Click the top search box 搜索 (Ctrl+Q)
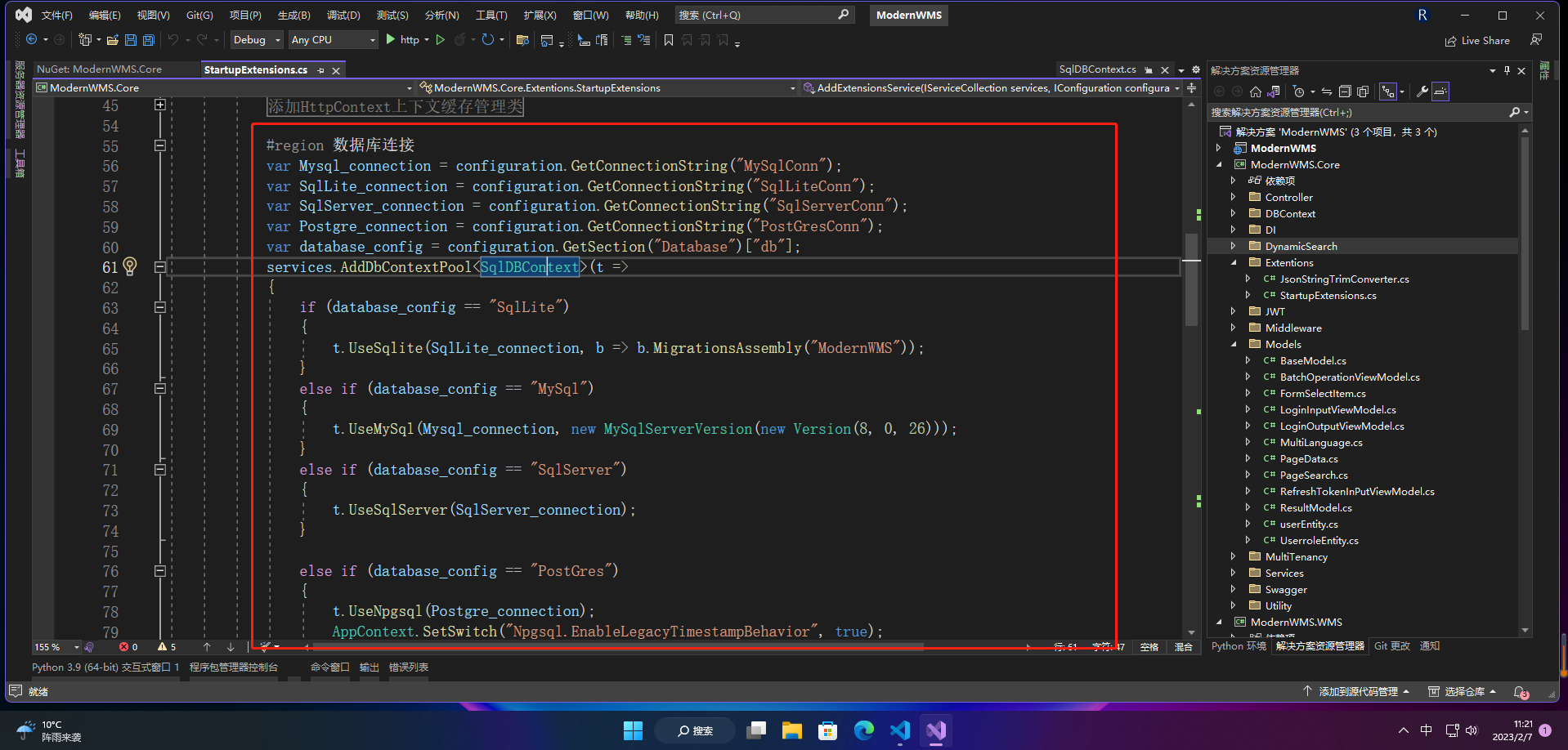The image size is (1568, 750). pyautogui.click(x=764, y=15)
